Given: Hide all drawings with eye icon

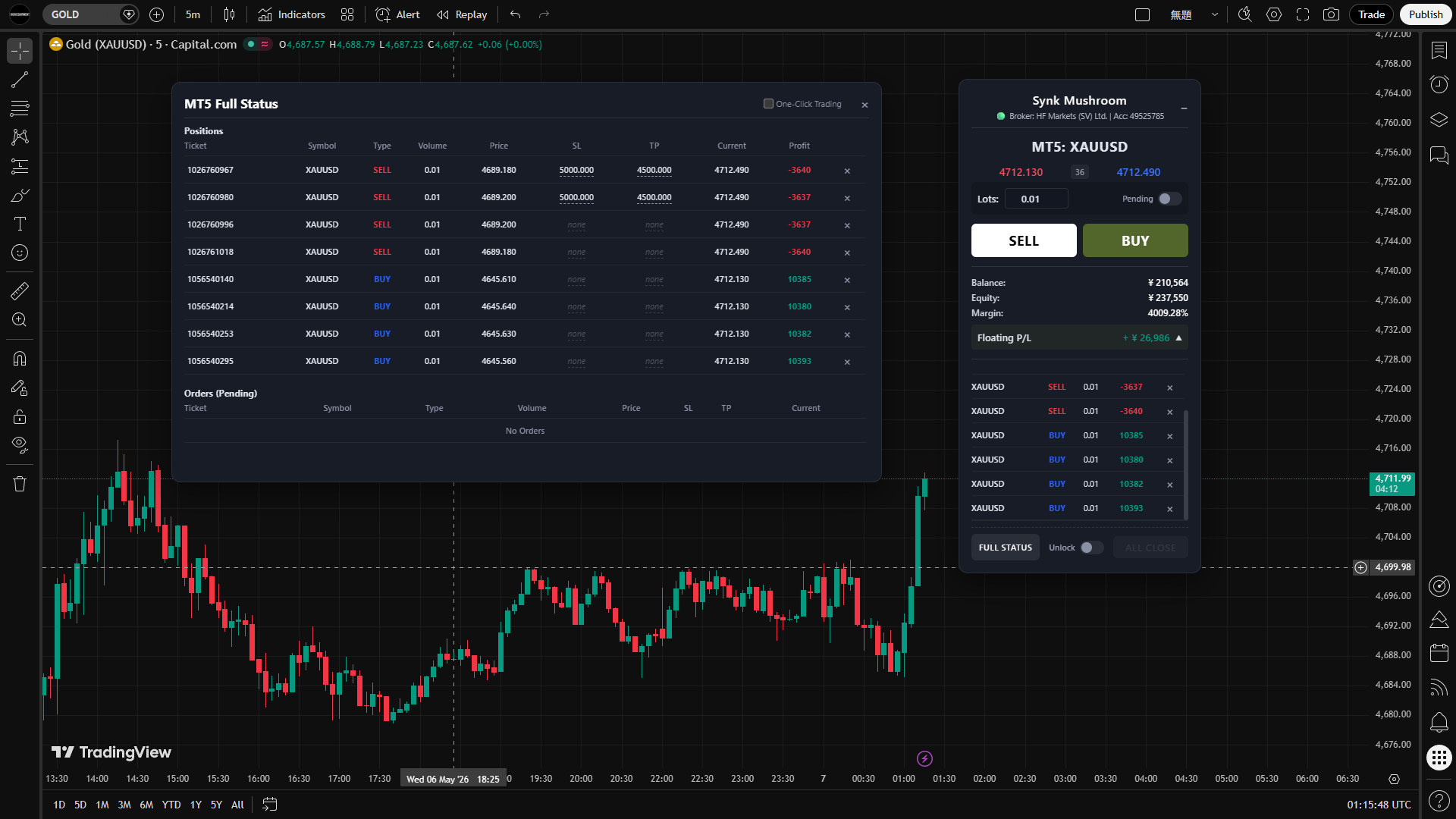Looking at the screenshot, I should click(20, 445).
